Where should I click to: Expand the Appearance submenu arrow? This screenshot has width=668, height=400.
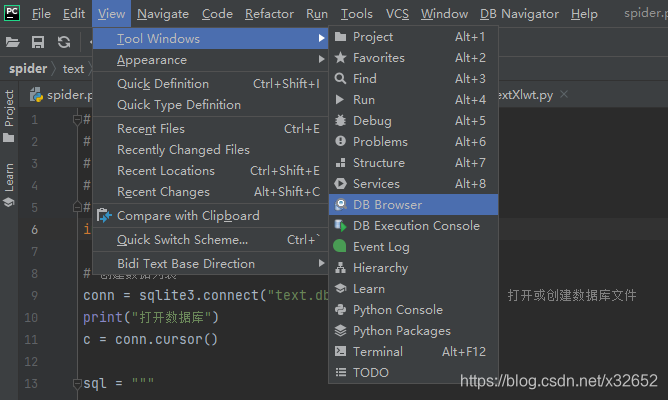coord(321,59)
